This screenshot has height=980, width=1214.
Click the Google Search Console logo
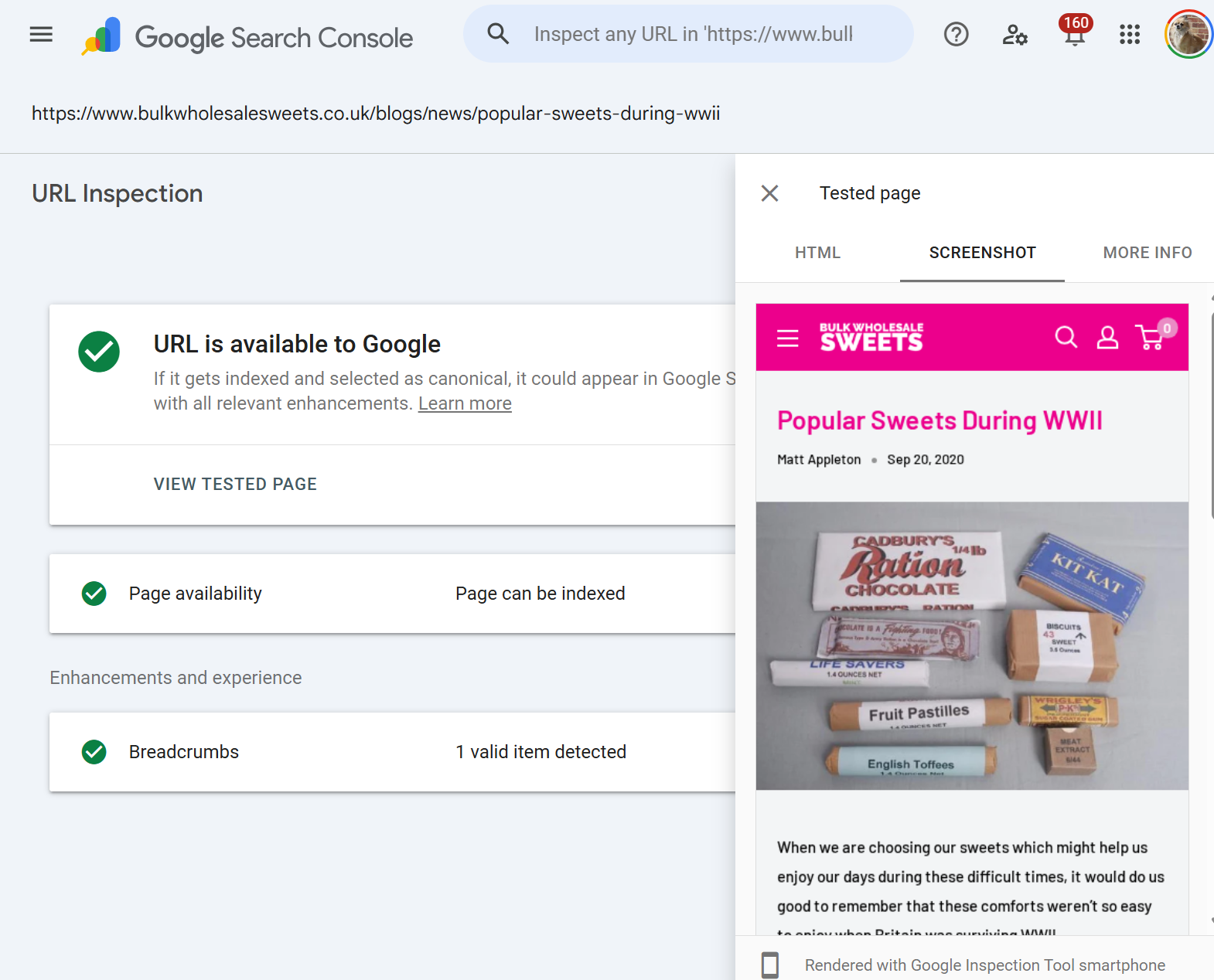click(x=248, y=36)
